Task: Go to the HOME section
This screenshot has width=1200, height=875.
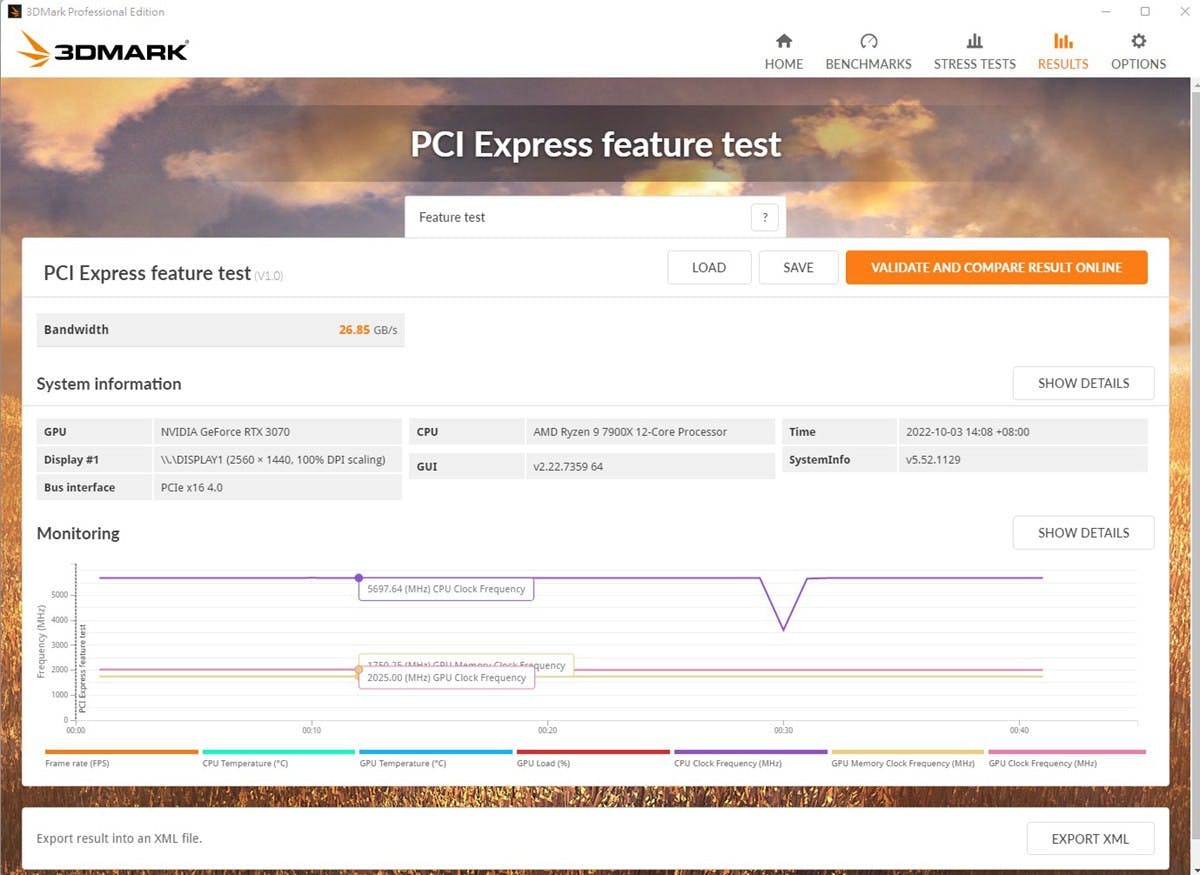Action: click(784, 52)
